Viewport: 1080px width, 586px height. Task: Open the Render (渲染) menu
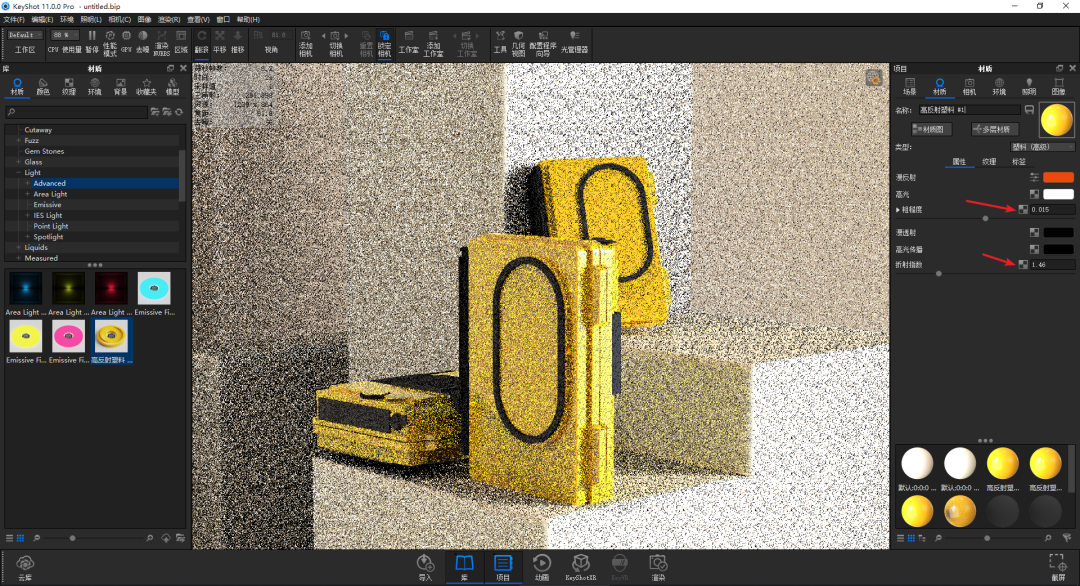coord(169,19)
